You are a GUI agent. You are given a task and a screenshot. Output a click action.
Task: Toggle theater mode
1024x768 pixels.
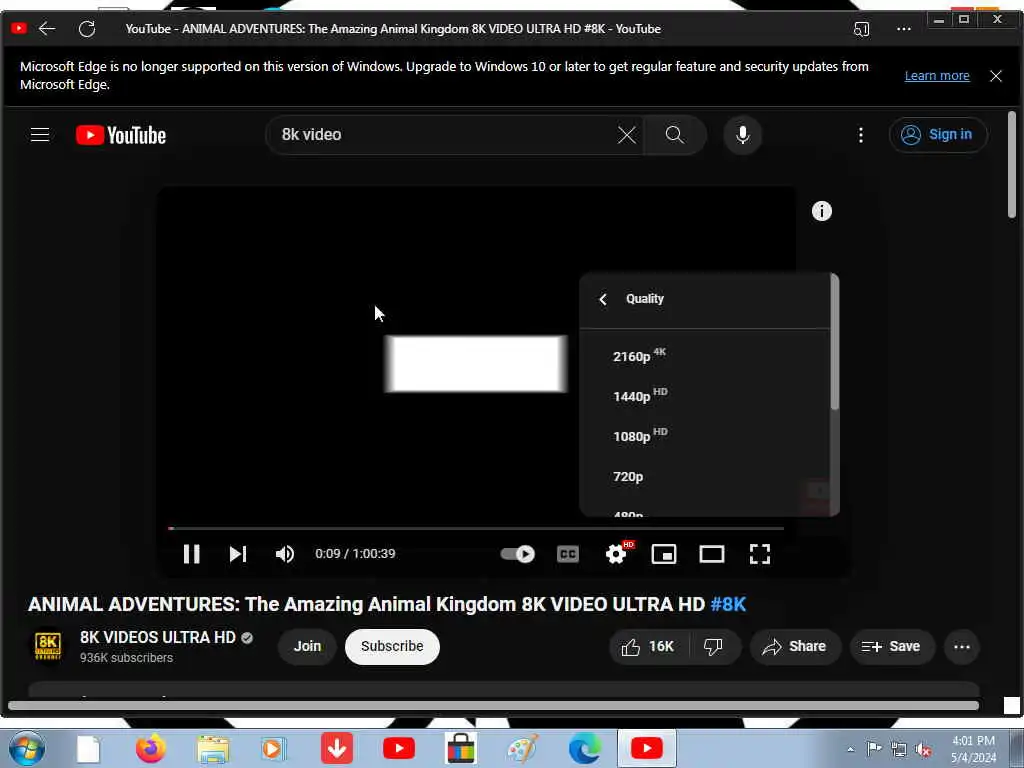point(711,554)
